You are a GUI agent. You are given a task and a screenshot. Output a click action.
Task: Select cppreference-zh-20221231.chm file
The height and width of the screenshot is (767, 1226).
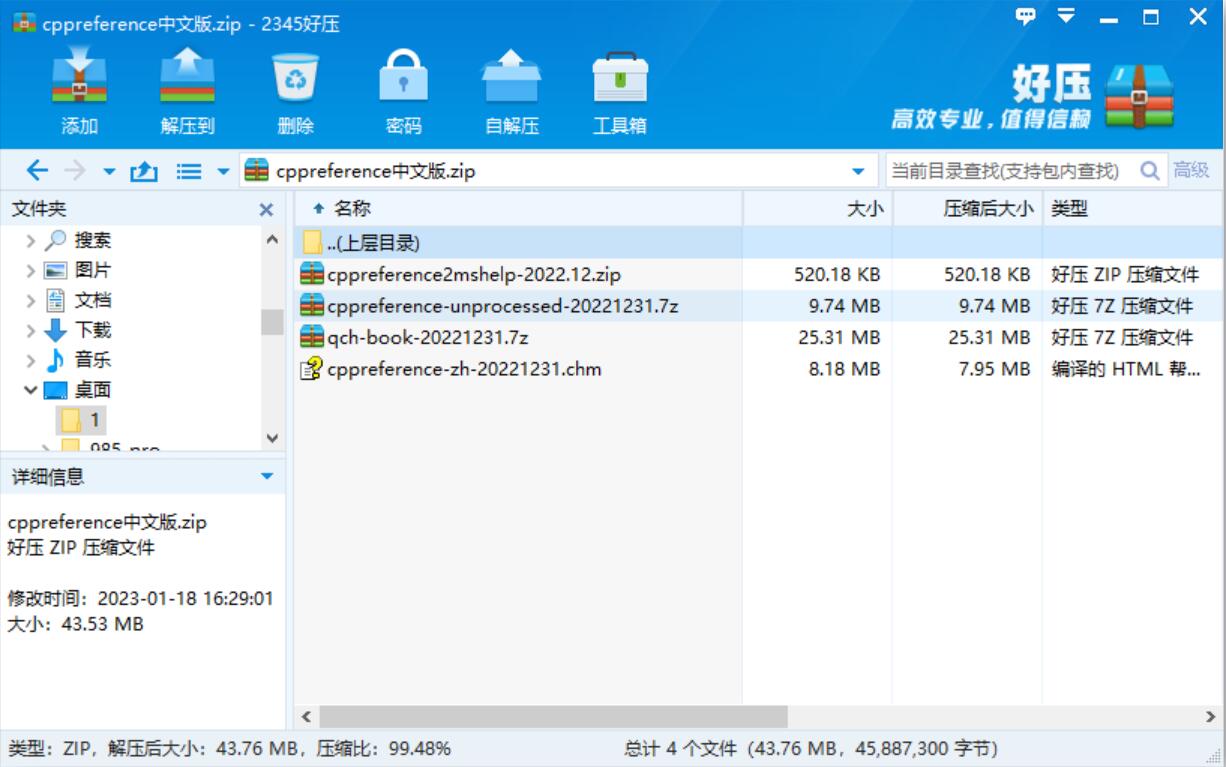(x=760, y=369)
